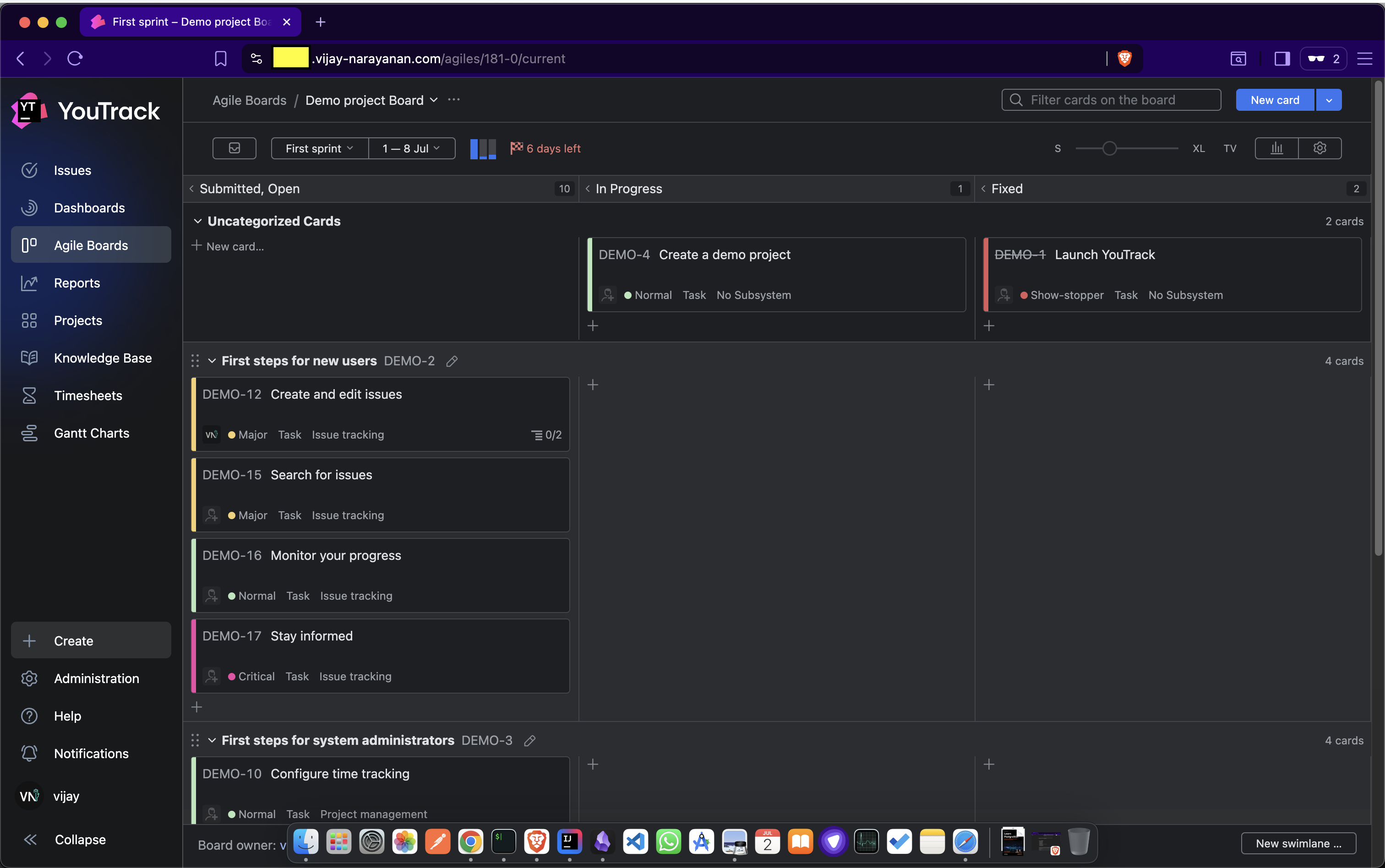
Task: Add card to In Progress uncategorized
Action: click(593, 325)
